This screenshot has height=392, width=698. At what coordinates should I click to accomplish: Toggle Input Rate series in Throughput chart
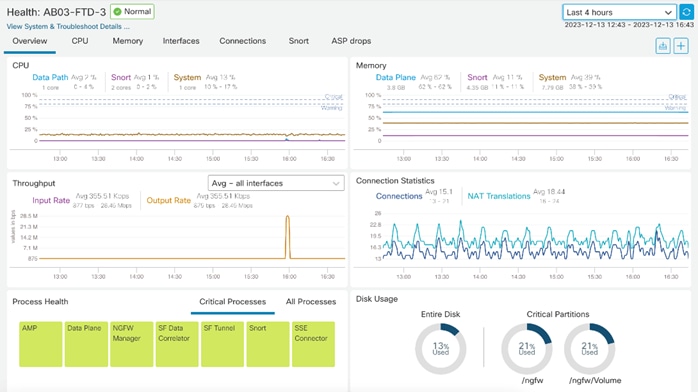coord(51,200)
